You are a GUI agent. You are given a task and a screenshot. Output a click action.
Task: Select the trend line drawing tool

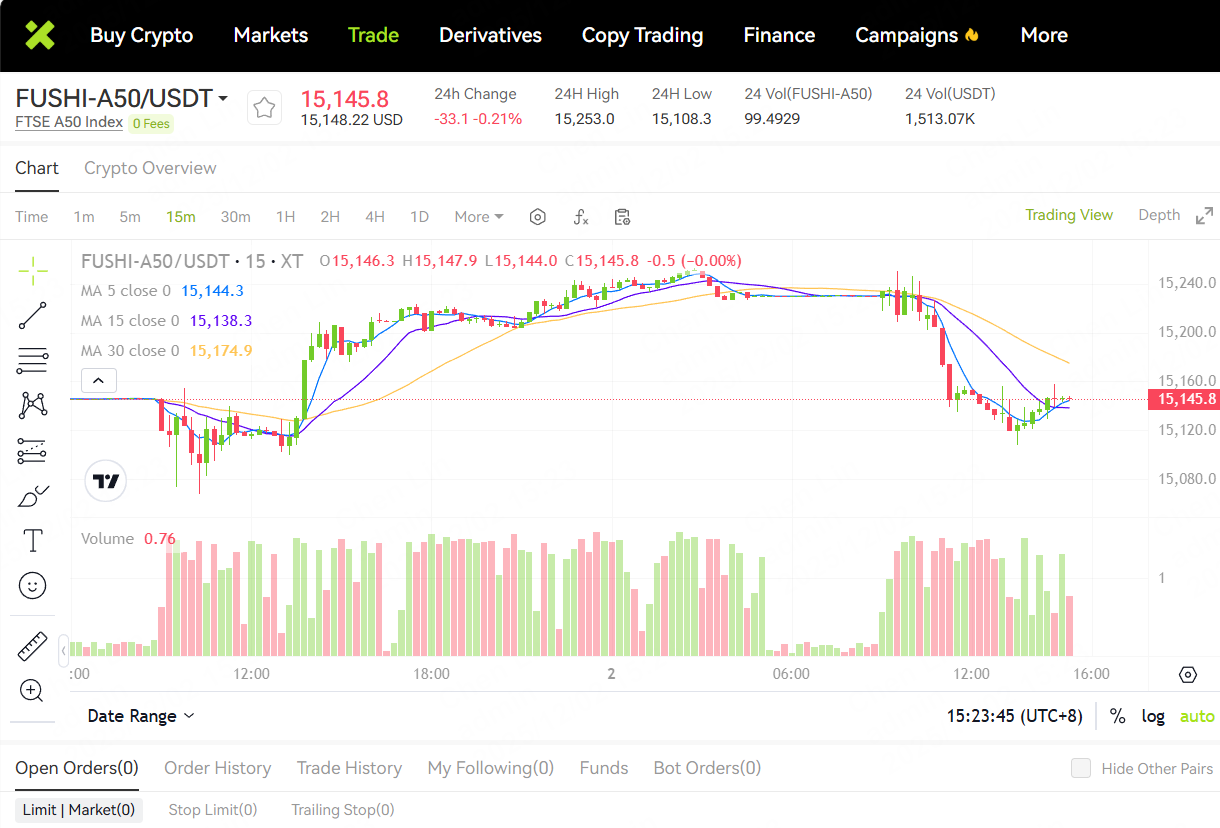tap(33, 315)
